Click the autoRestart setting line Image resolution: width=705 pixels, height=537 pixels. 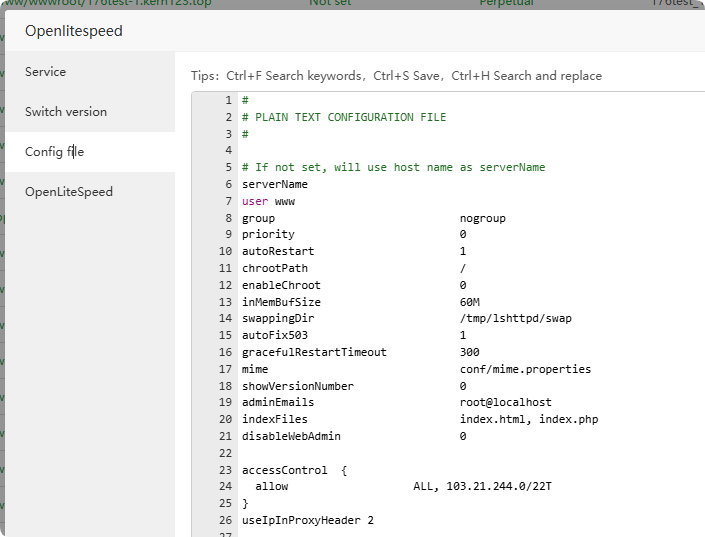pyautogui.click(x=278, y=251)
